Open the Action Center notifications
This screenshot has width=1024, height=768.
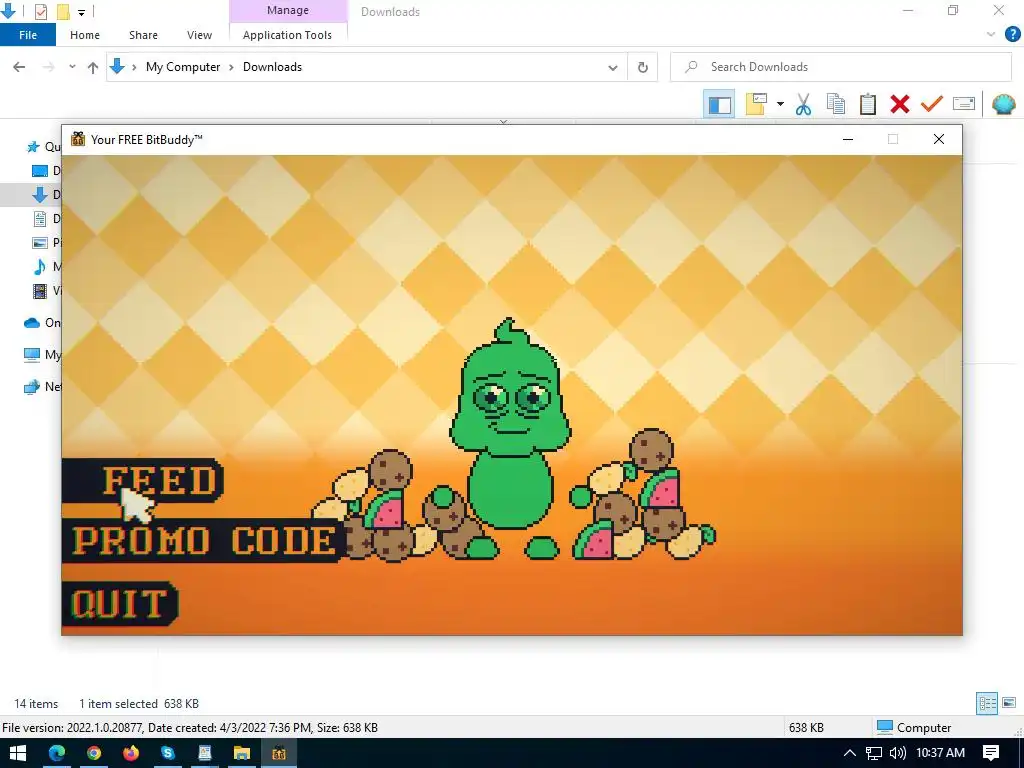991,753
